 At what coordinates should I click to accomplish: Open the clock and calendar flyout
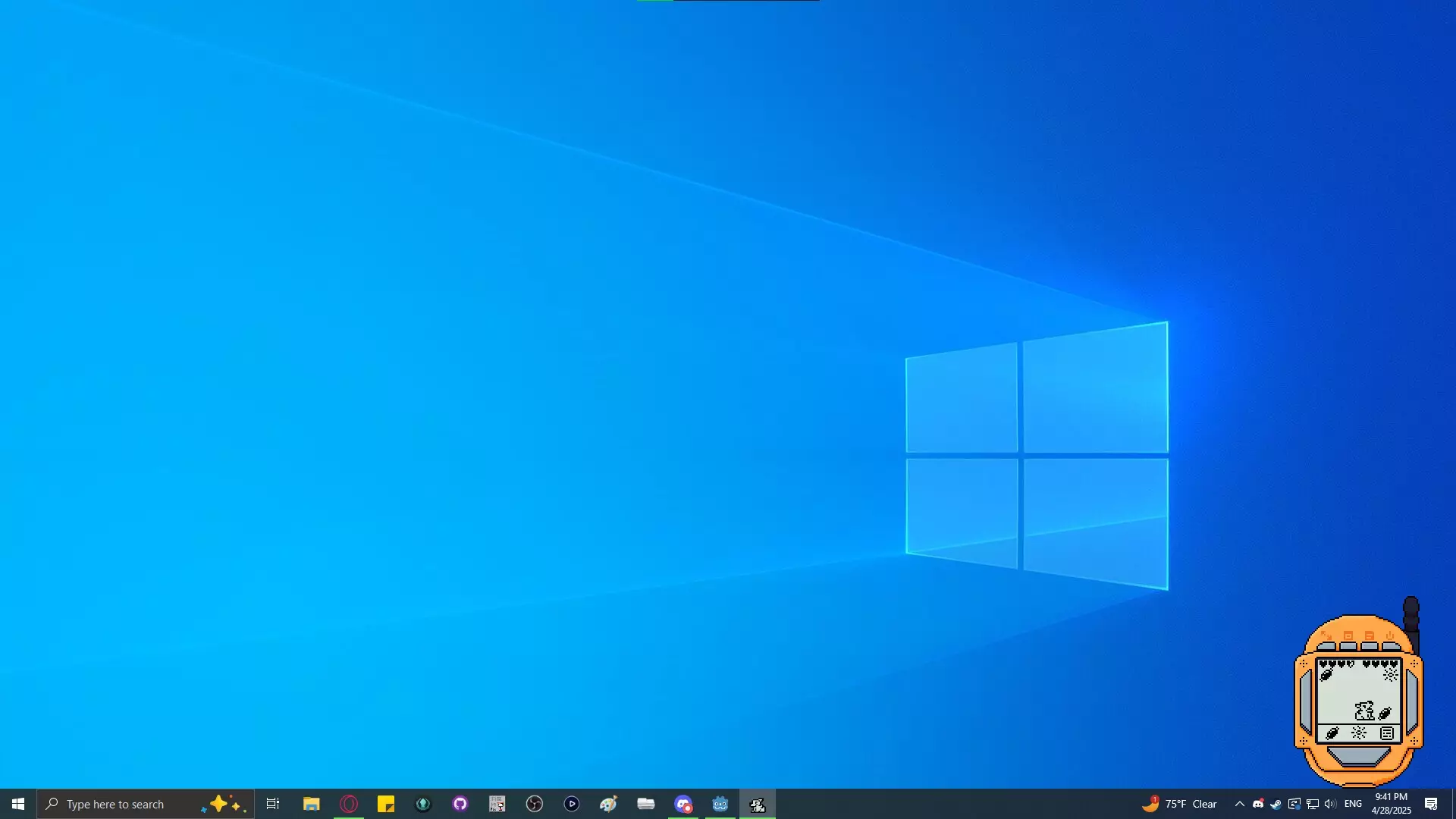click(1391, 804)
